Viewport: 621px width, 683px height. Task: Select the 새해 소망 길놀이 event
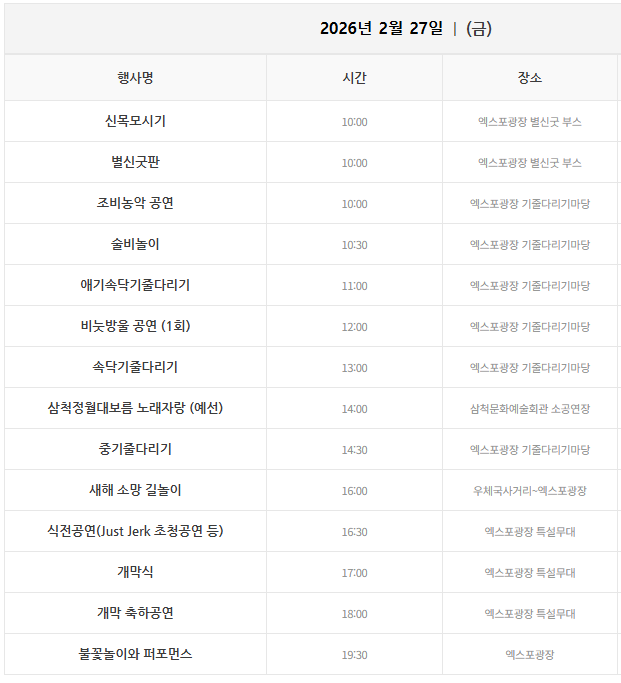point(135,490)
